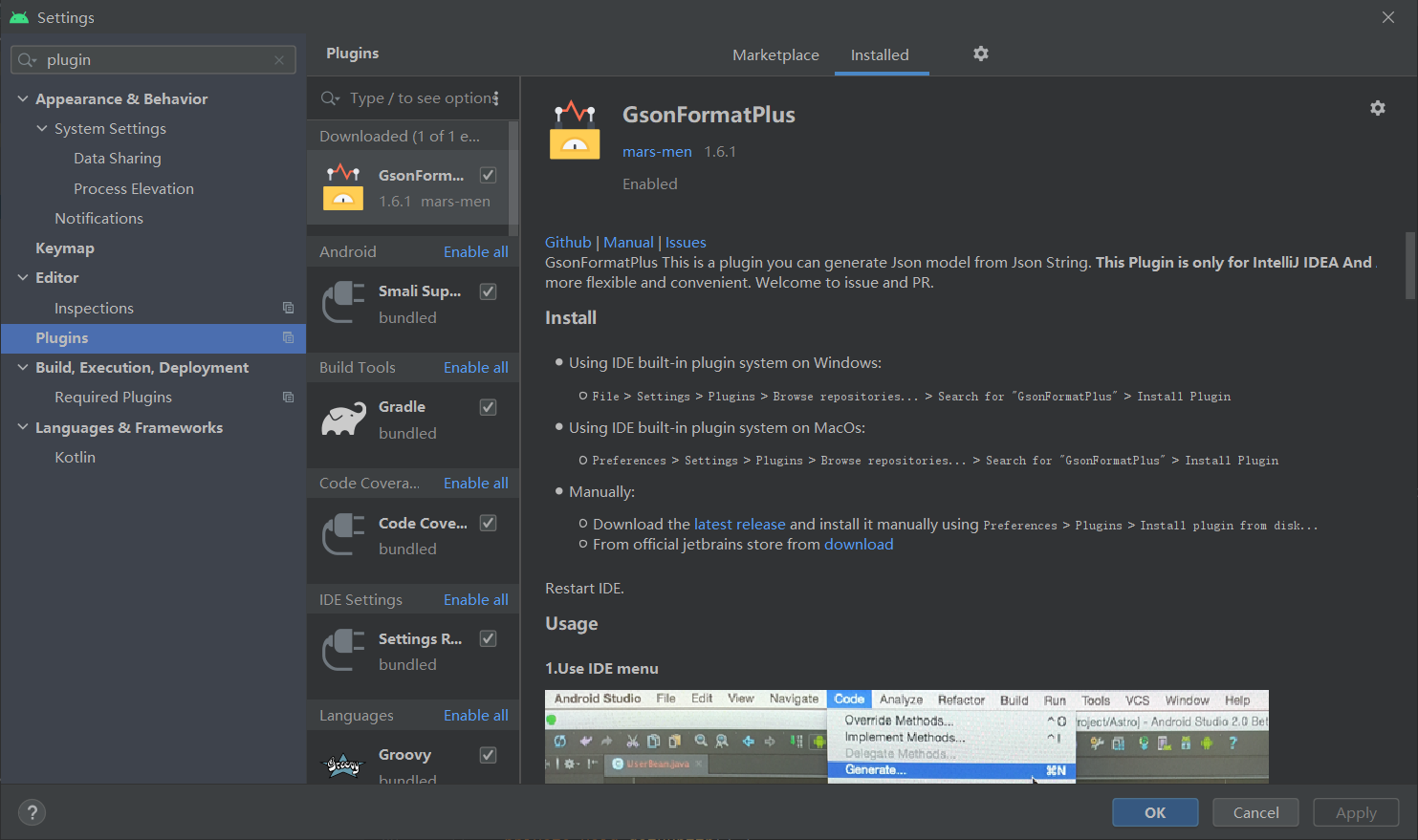Click the plugins manage gear icon

click(x=980, y=54)
